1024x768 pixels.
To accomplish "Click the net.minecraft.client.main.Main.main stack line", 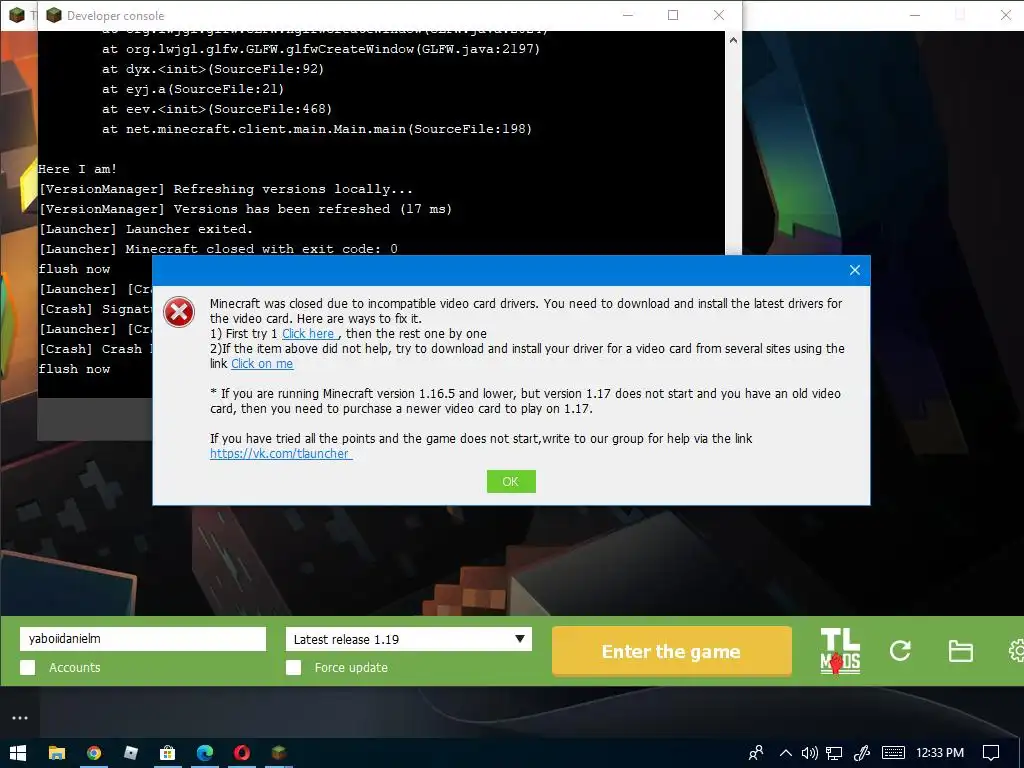I will [317, 129].
